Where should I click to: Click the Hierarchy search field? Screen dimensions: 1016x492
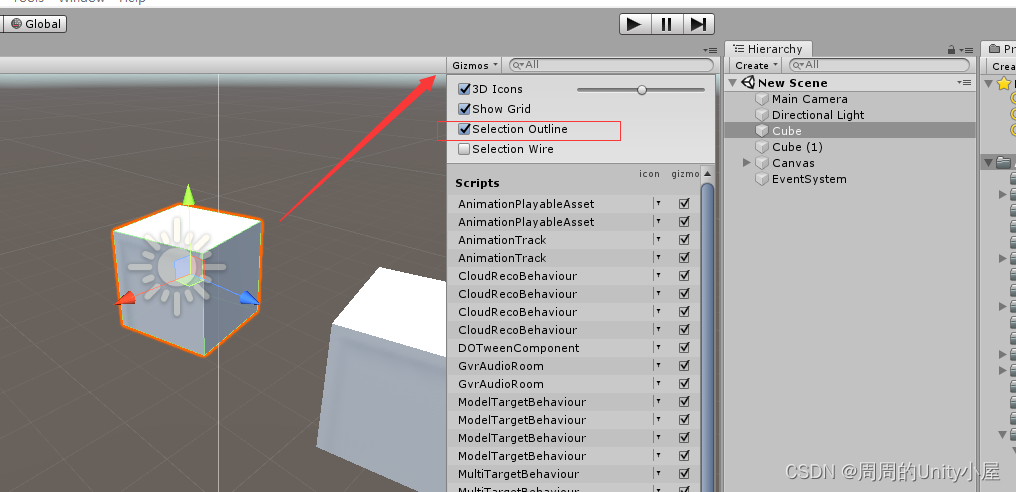click(879, 65)
